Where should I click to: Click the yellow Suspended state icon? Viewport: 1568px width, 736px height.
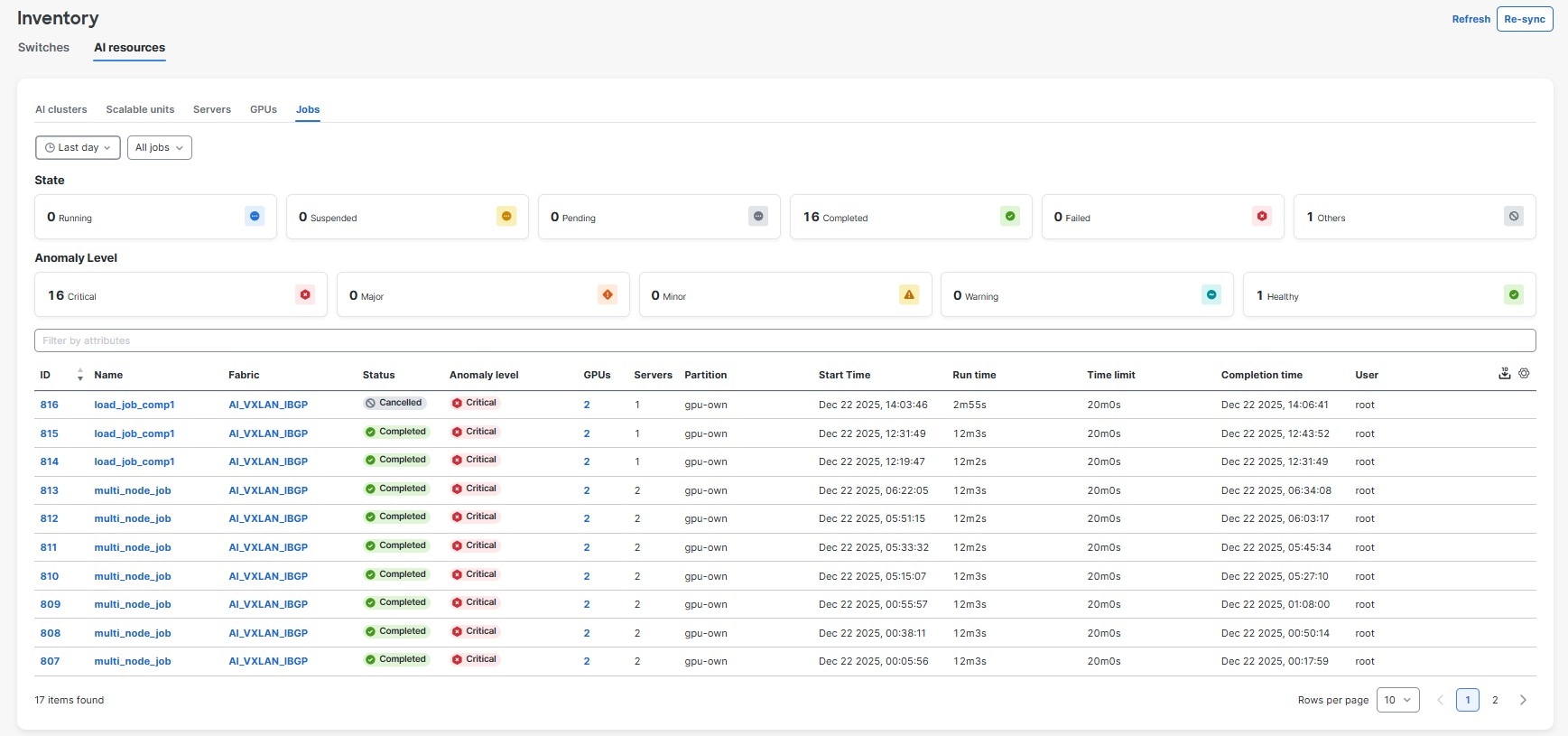pyautogui.click(x=506, y=217)
